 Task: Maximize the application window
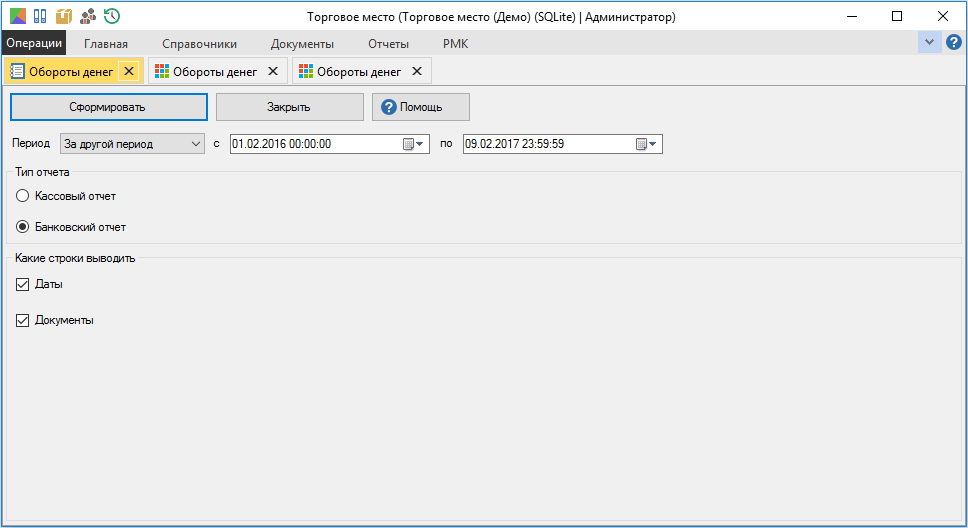[x=897, y=16]
